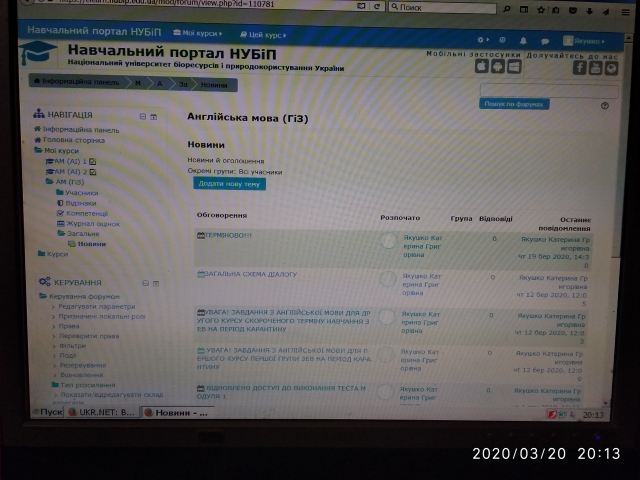640x480 pixels.
Task: Open the Цей курс dropdown in top bar
Action: click(263, 35)
